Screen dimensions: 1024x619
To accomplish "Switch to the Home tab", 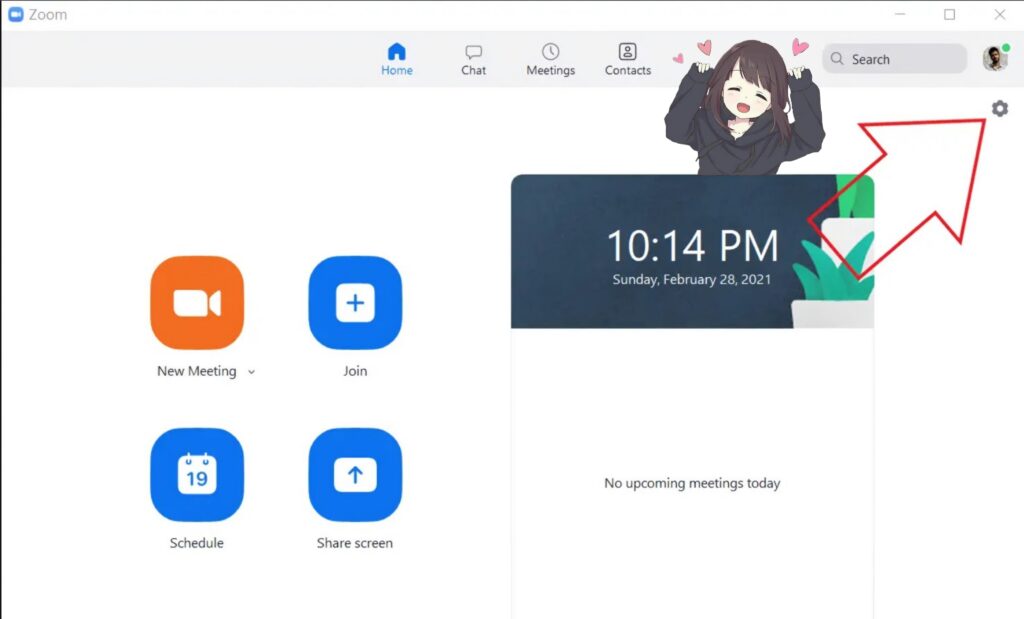I will (397, 59).
